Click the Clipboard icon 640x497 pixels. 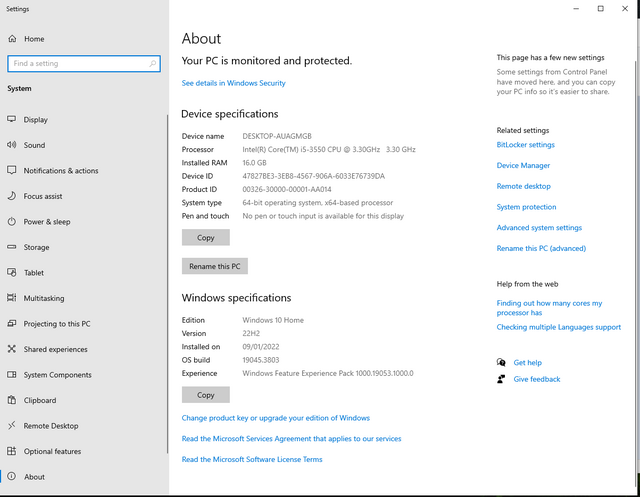click(x=12, y=400)
